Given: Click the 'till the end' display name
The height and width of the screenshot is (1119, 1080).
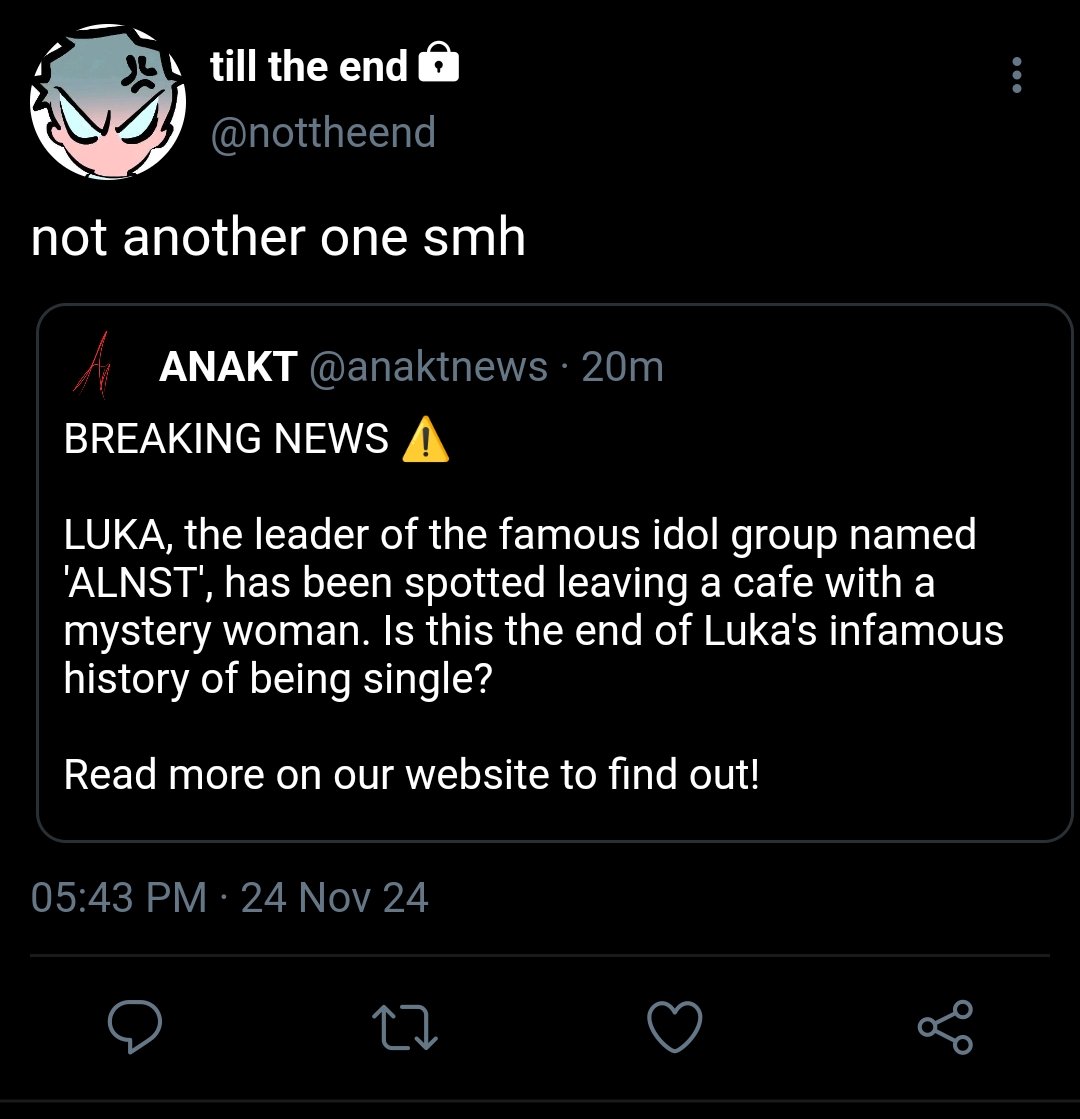Looking at the screenshot, I should (x=308, y=66).
